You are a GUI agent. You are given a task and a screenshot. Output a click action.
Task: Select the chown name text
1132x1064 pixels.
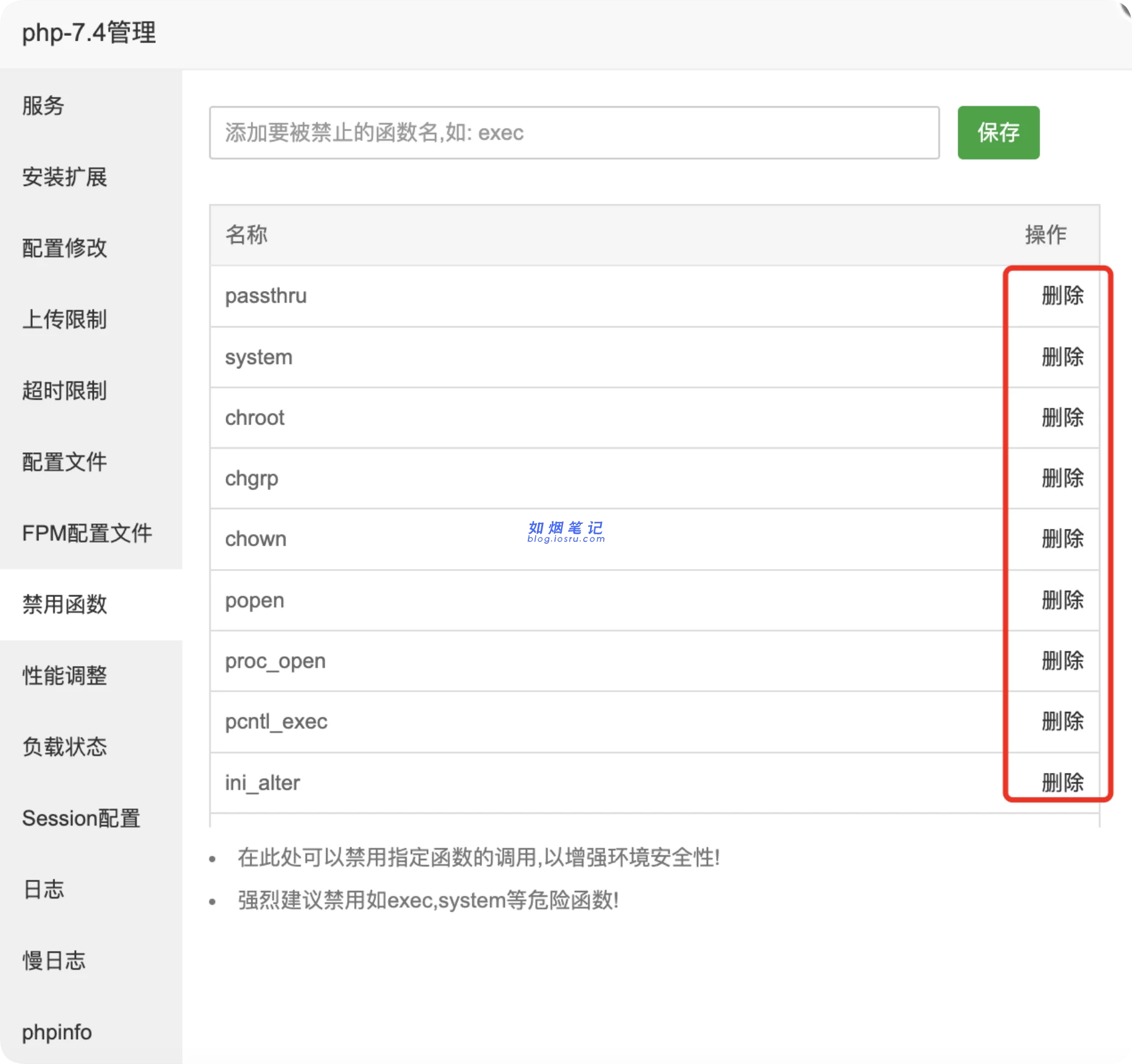pyautogui.click(x=255, y=539)
